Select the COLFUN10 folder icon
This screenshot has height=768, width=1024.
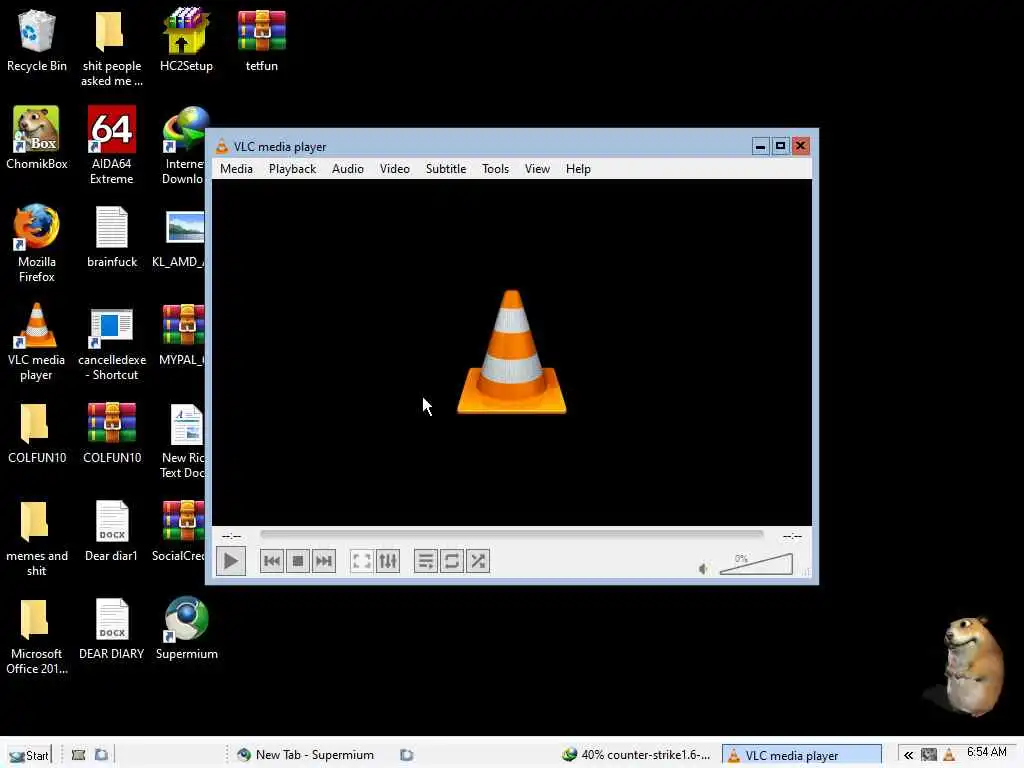(x=37, y=432)
